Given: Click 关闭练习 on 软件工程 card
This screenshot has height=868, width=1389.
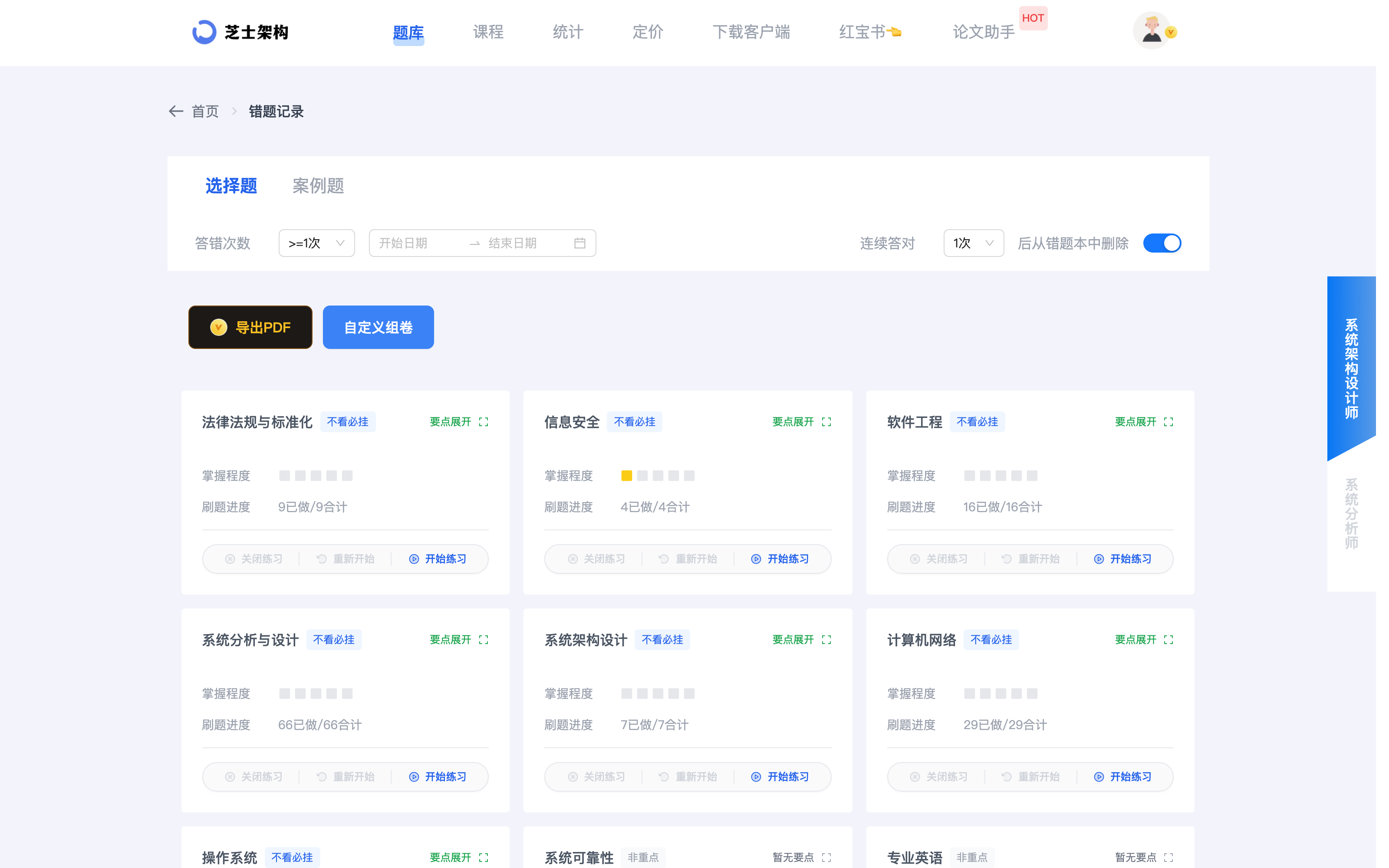Looking at the screenshot, I should (x=938, y=559).
